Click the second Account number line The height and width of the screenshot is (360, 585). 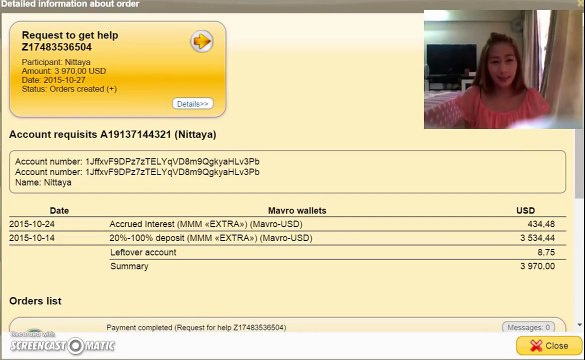pyautogui.click(x=137, y=172)
